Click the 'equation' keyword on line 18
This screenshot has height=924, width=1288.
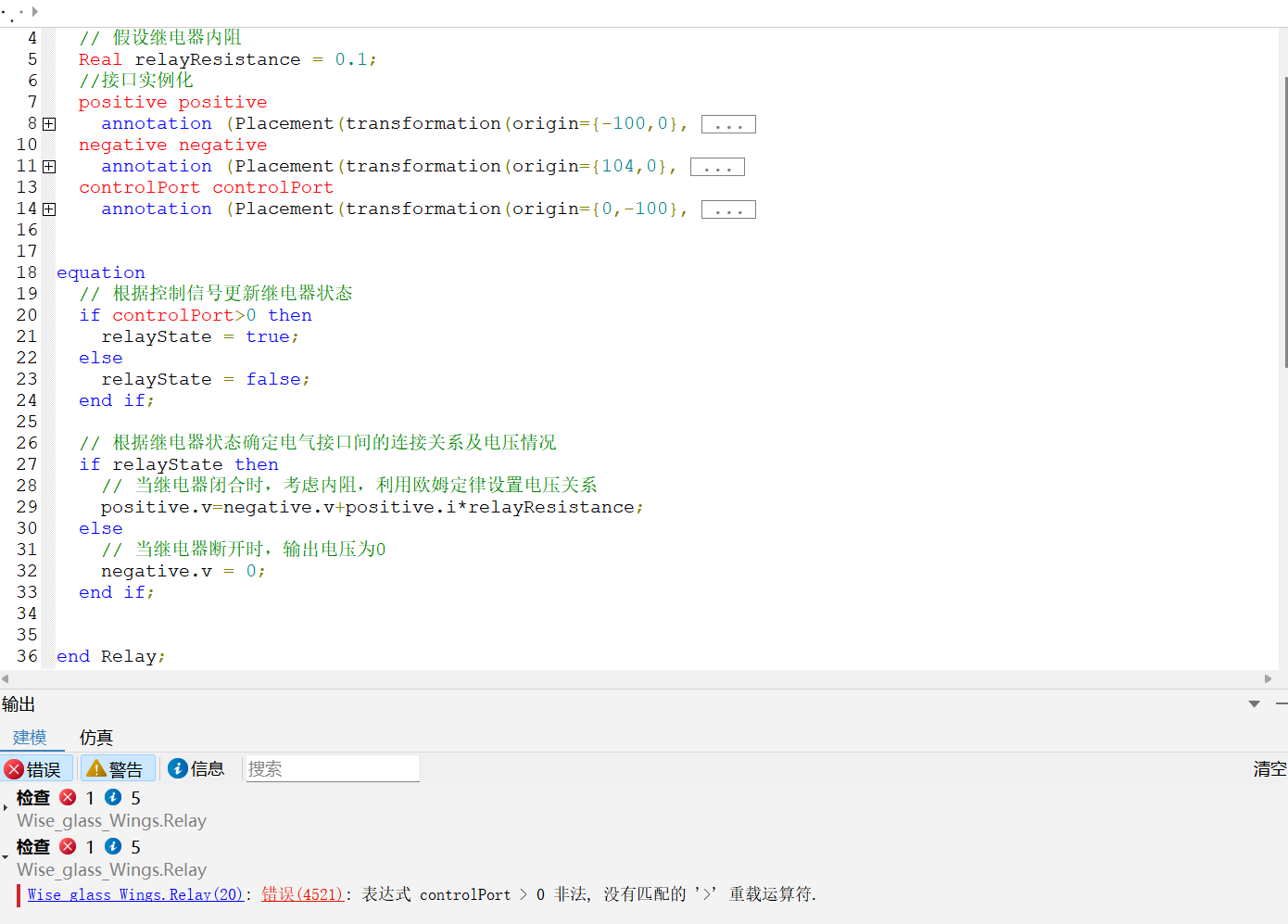pyautogui.click(x=101, y=272)
